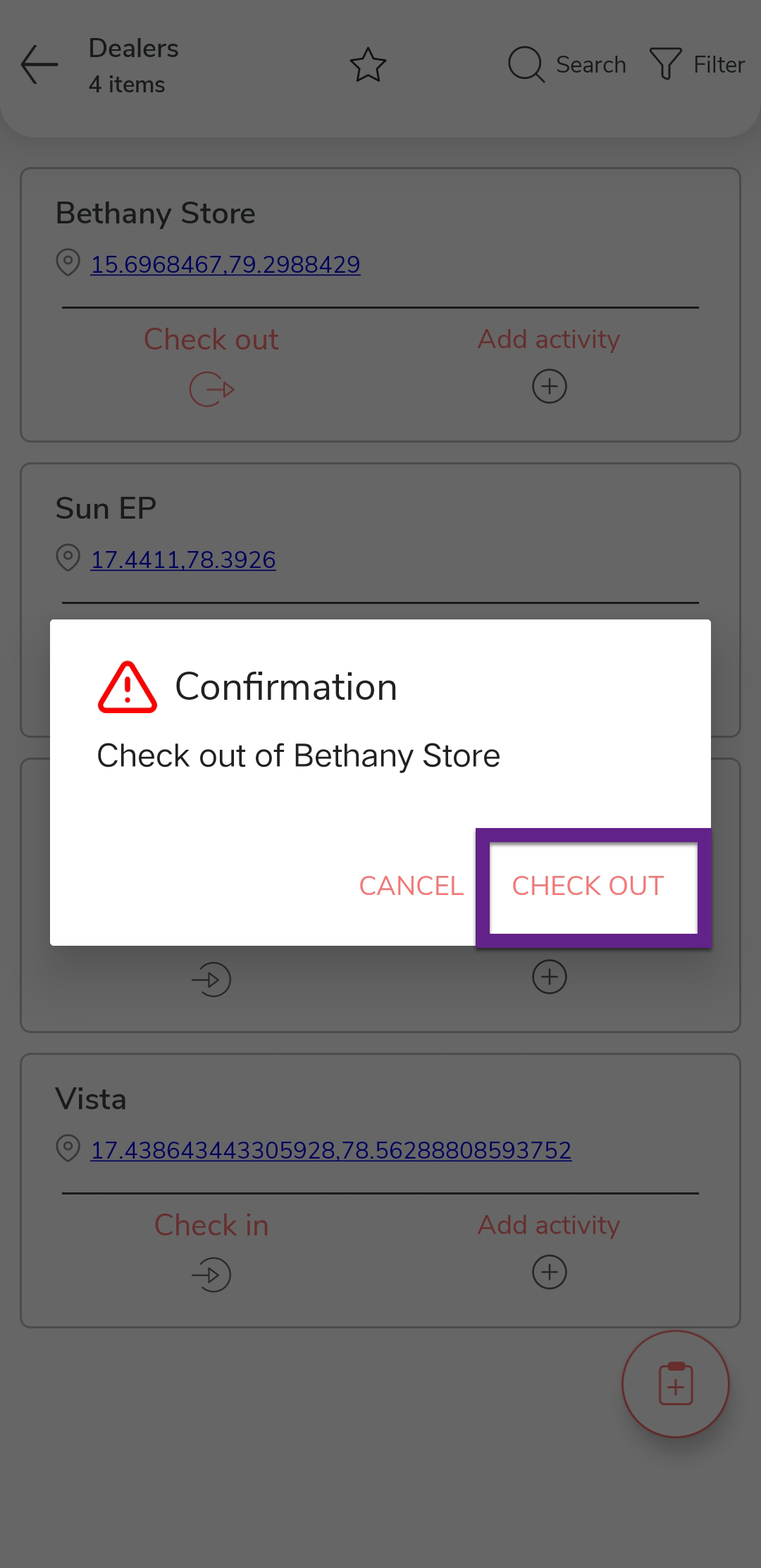Viewport: 761px width, 1568px height.
Task: Tap location pin beside Sun EP coordinates
Action: click(68, 559)
